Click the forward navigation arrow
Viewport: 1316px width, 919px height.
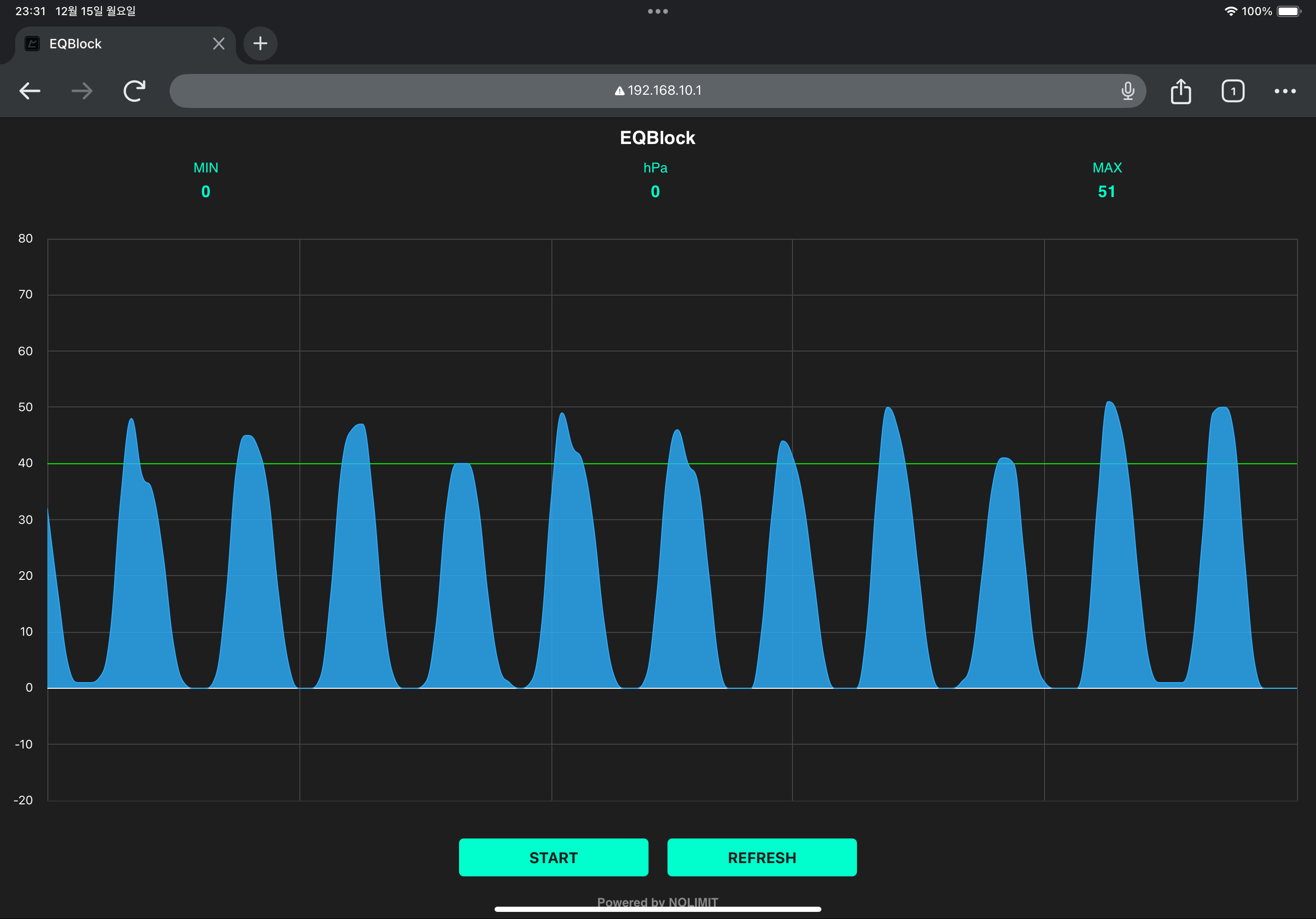click(x=82, y=90)
